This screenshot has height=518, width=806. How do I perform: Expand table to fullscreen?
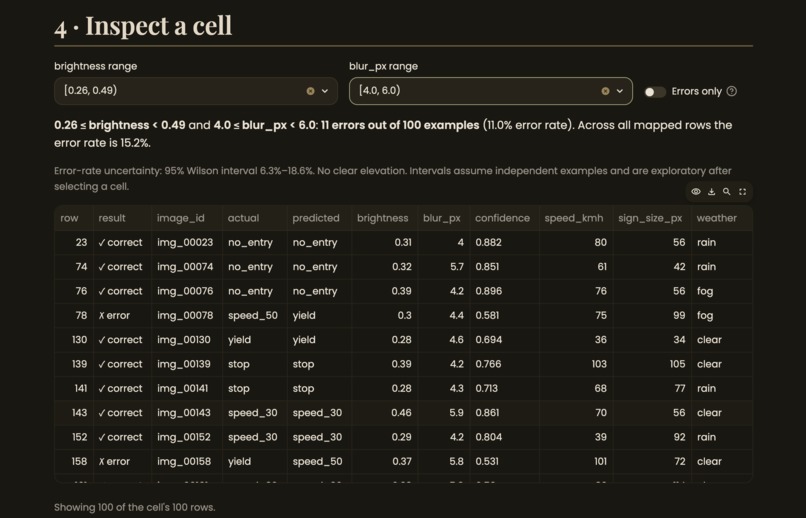742,192
